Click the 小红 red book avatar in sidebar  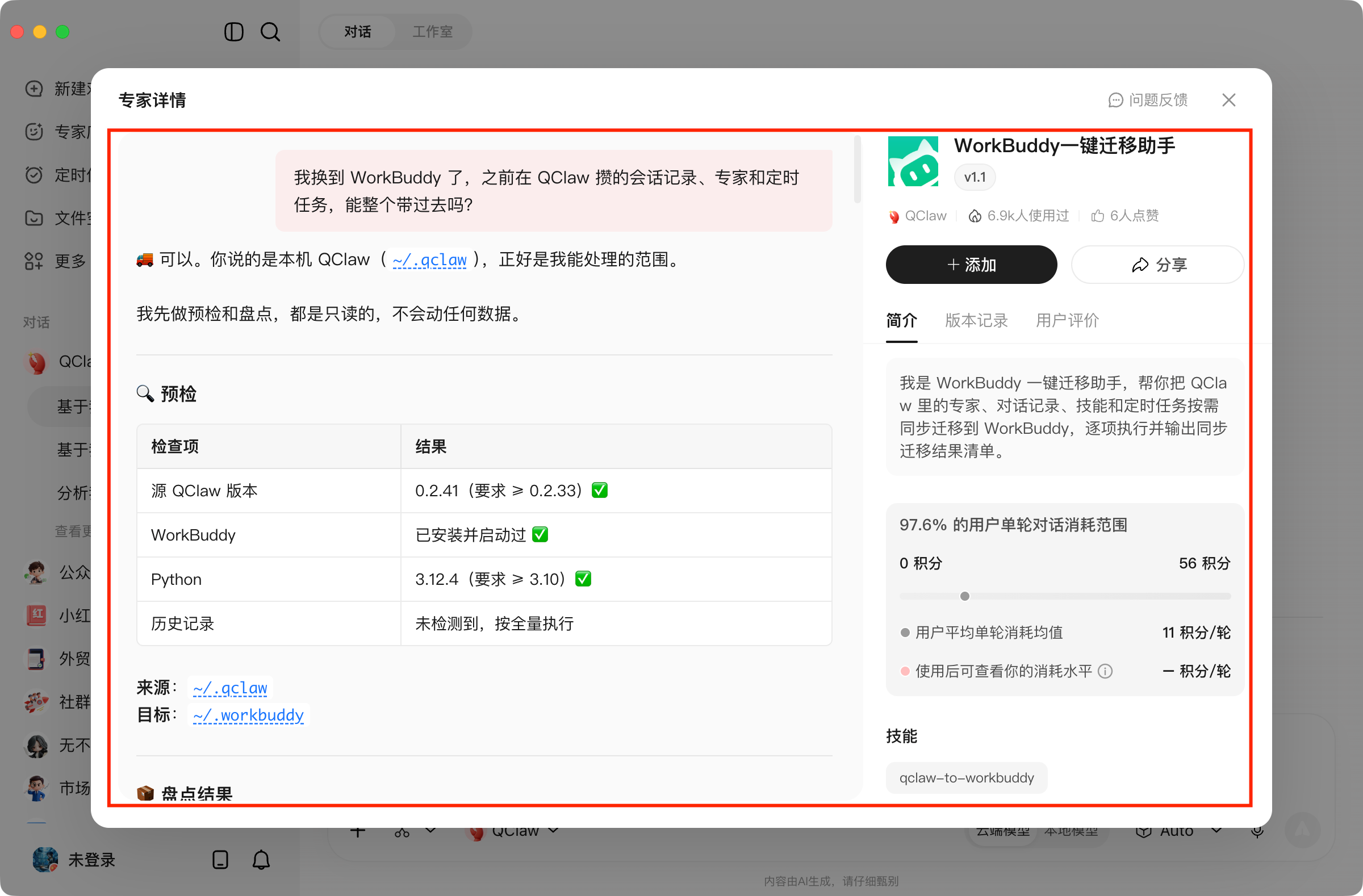pyautogui.click(x=37, y=616)
